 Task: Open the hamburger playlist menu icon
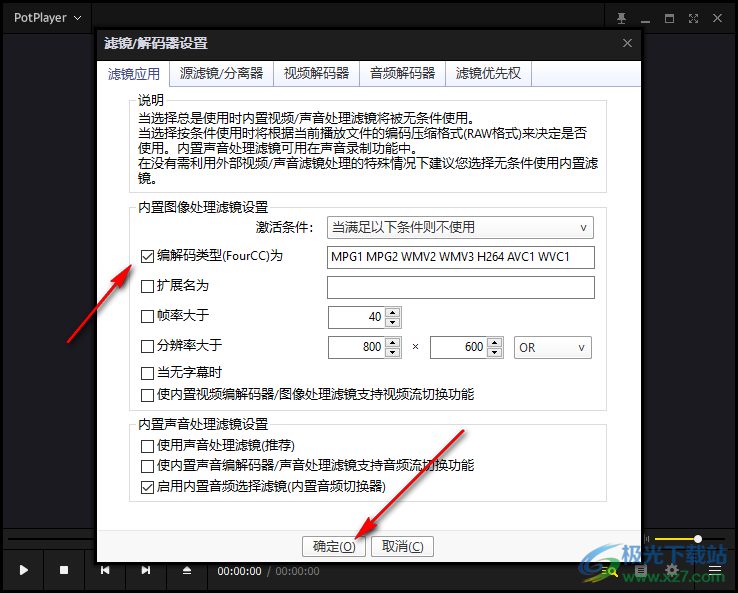715,571
